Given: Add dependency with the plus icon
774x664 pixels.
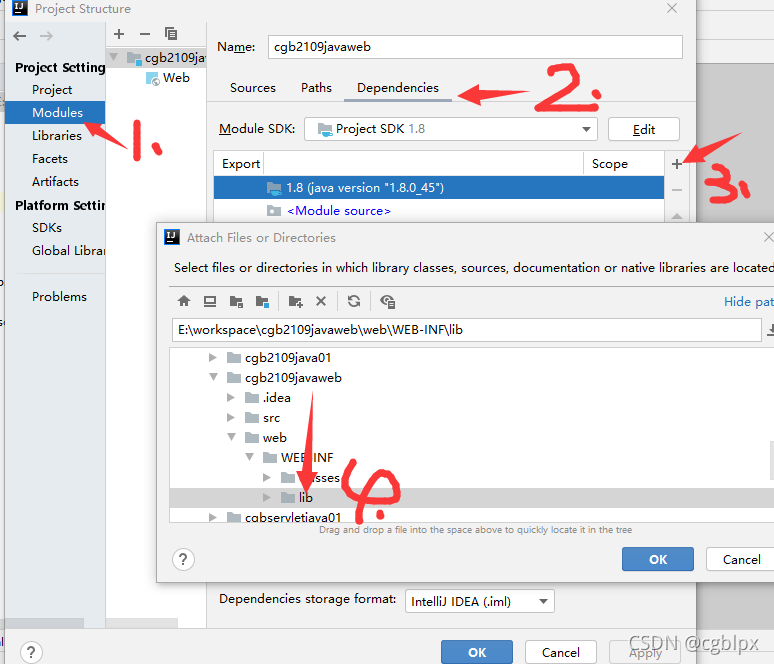Looking at the screenshot, I should click(x=677, y=164).
